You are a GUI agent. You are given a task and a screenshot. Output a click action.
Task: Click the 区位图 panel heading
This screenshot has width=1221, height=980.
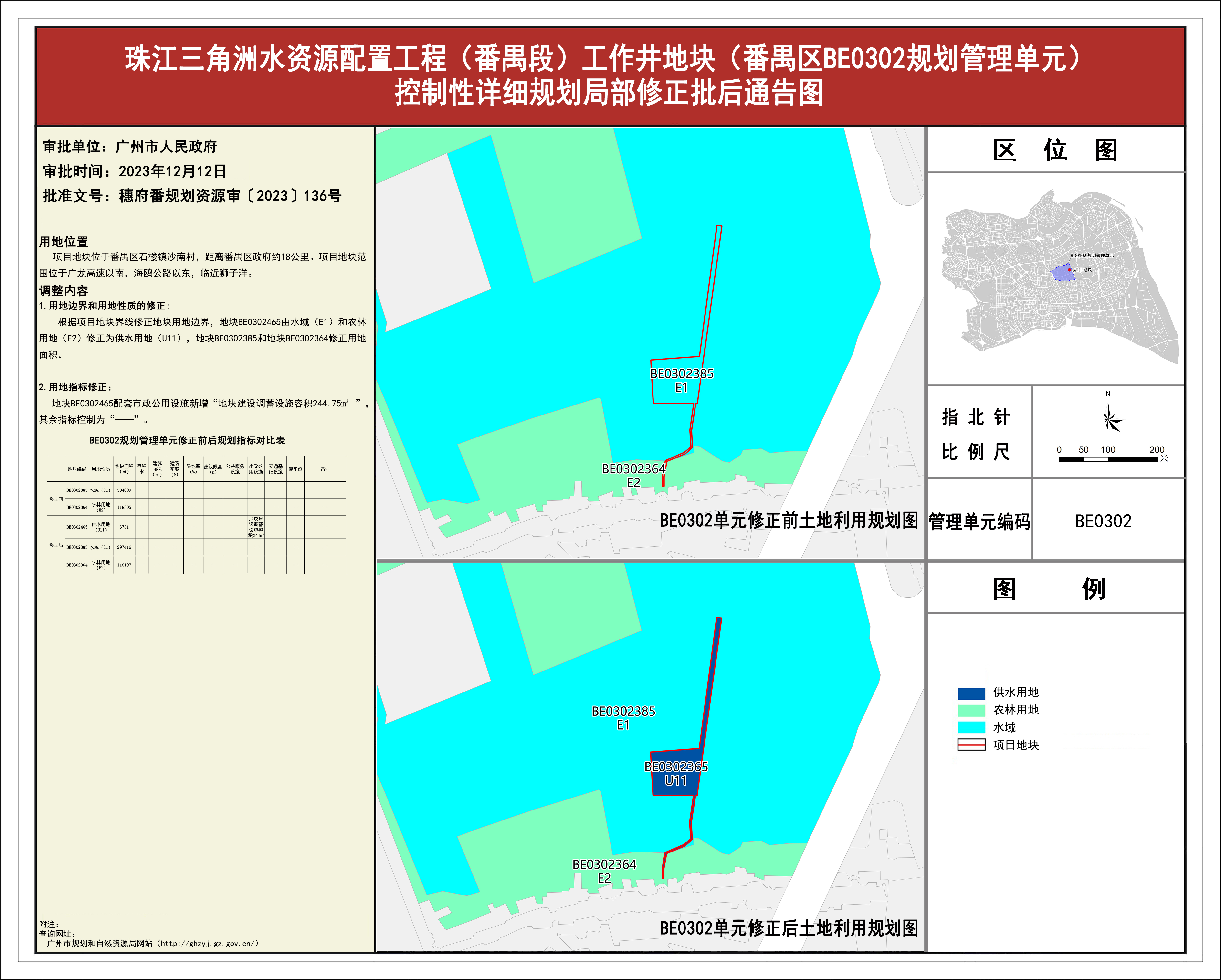click(x=1055, y=150)
